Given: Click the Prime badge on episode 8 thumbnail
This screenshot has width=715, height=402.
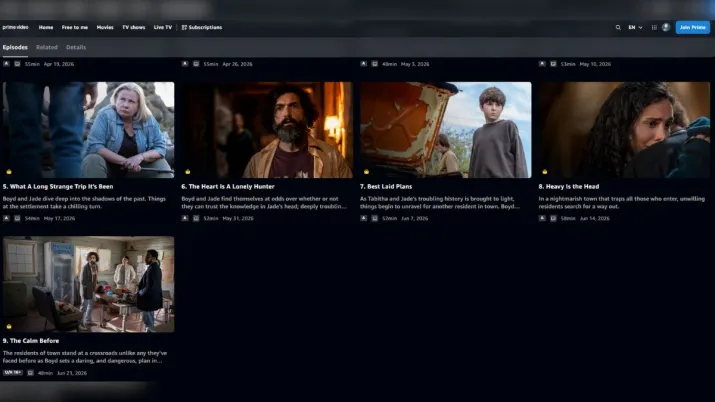Looking at the screenshot, I should (x=544, y=172).
